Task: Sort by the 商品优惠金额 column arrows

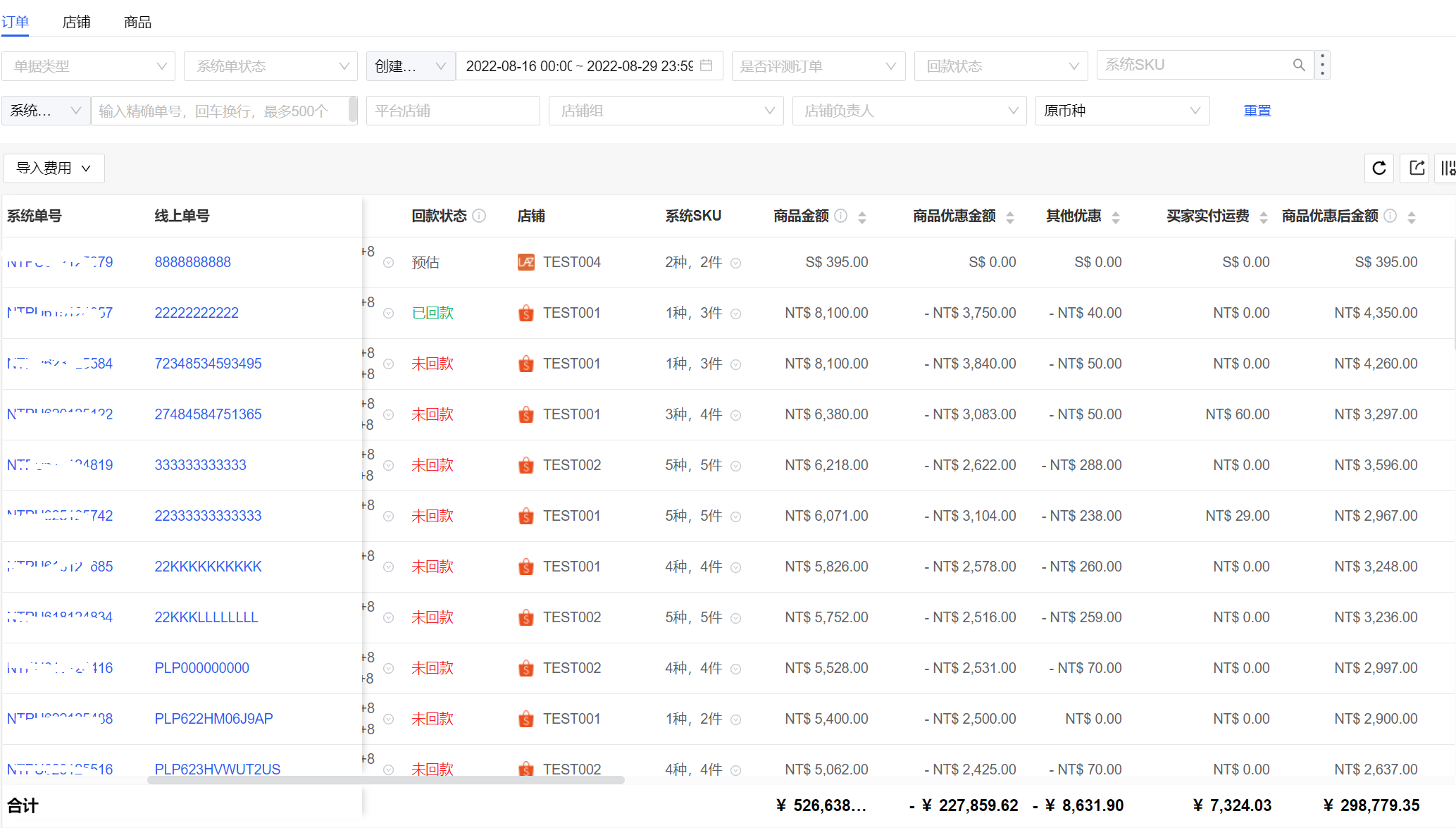Action: (1010, 217)
